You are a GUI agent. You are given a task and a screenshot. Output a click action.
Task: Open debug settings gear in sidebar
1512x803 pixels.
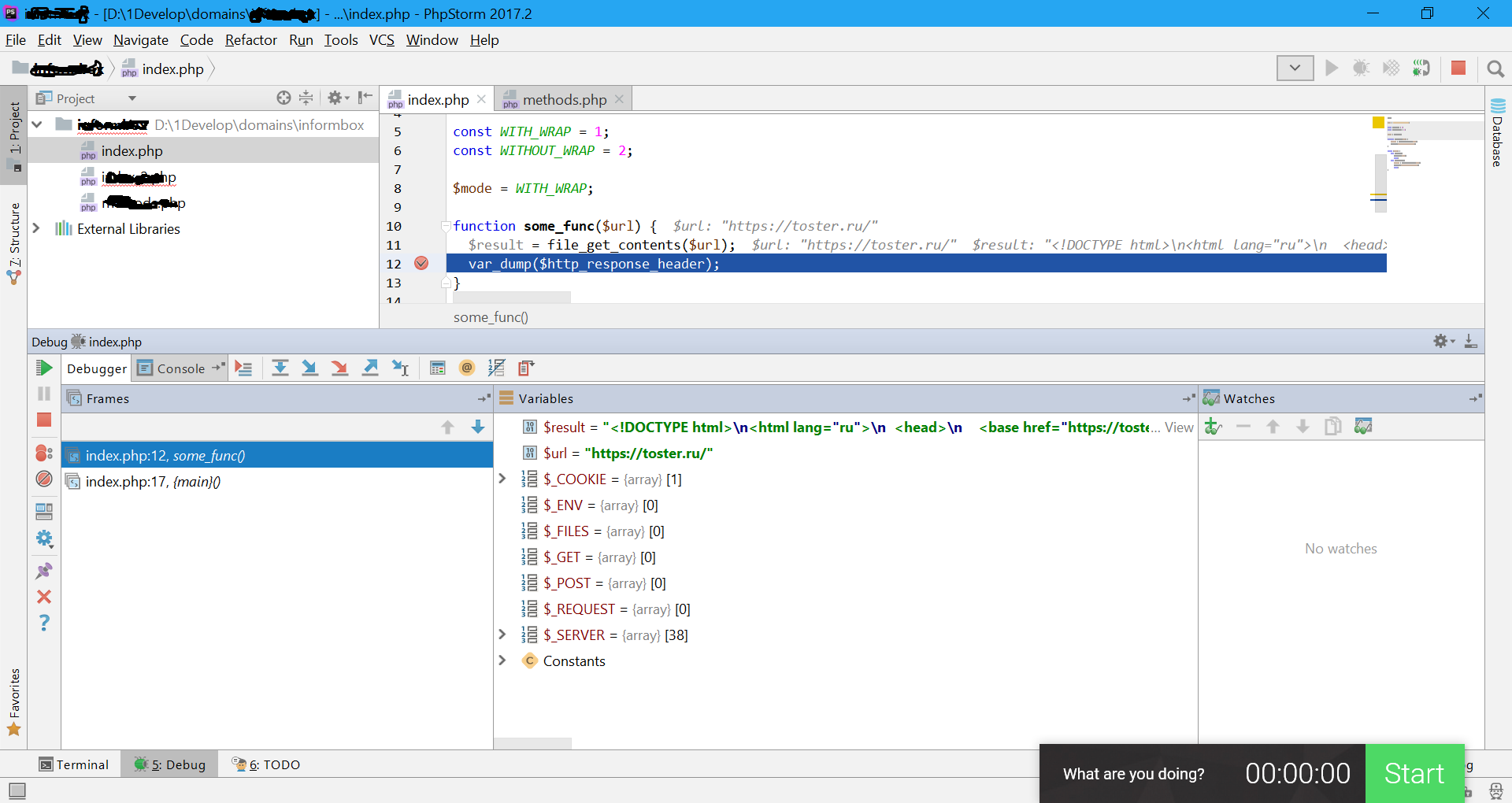coord(44,538)
